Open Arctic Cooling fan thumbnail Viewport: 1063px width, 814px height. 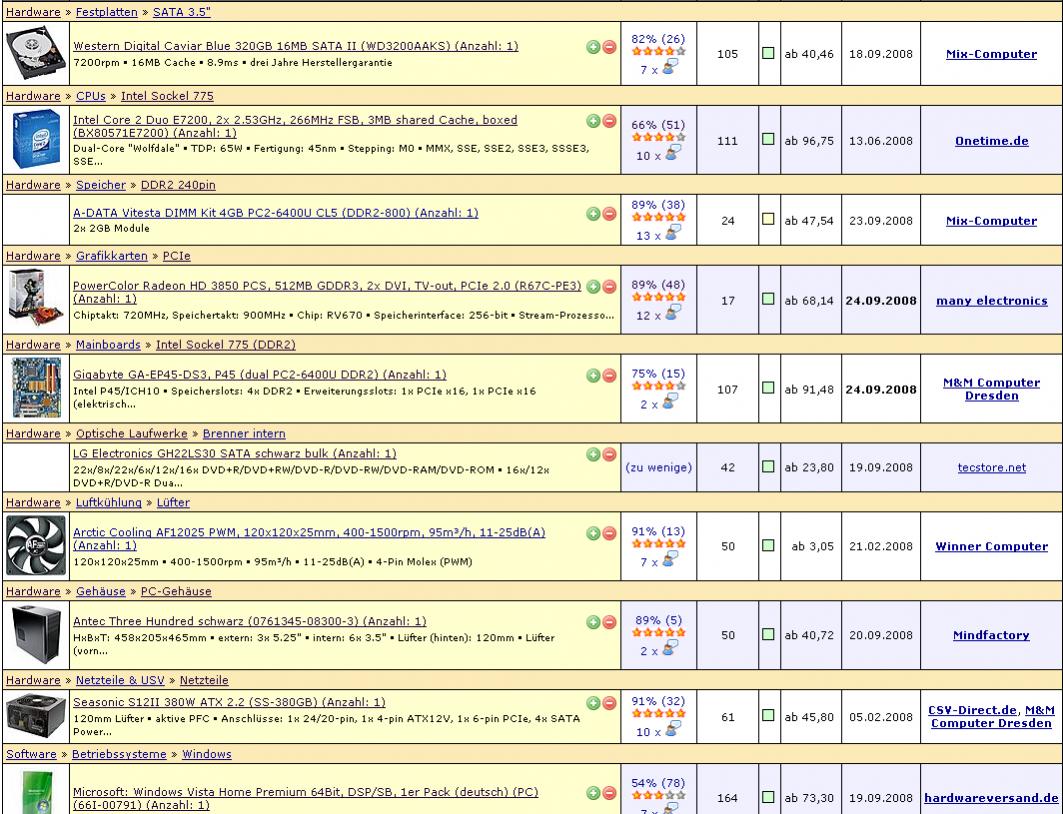point(36,546)
